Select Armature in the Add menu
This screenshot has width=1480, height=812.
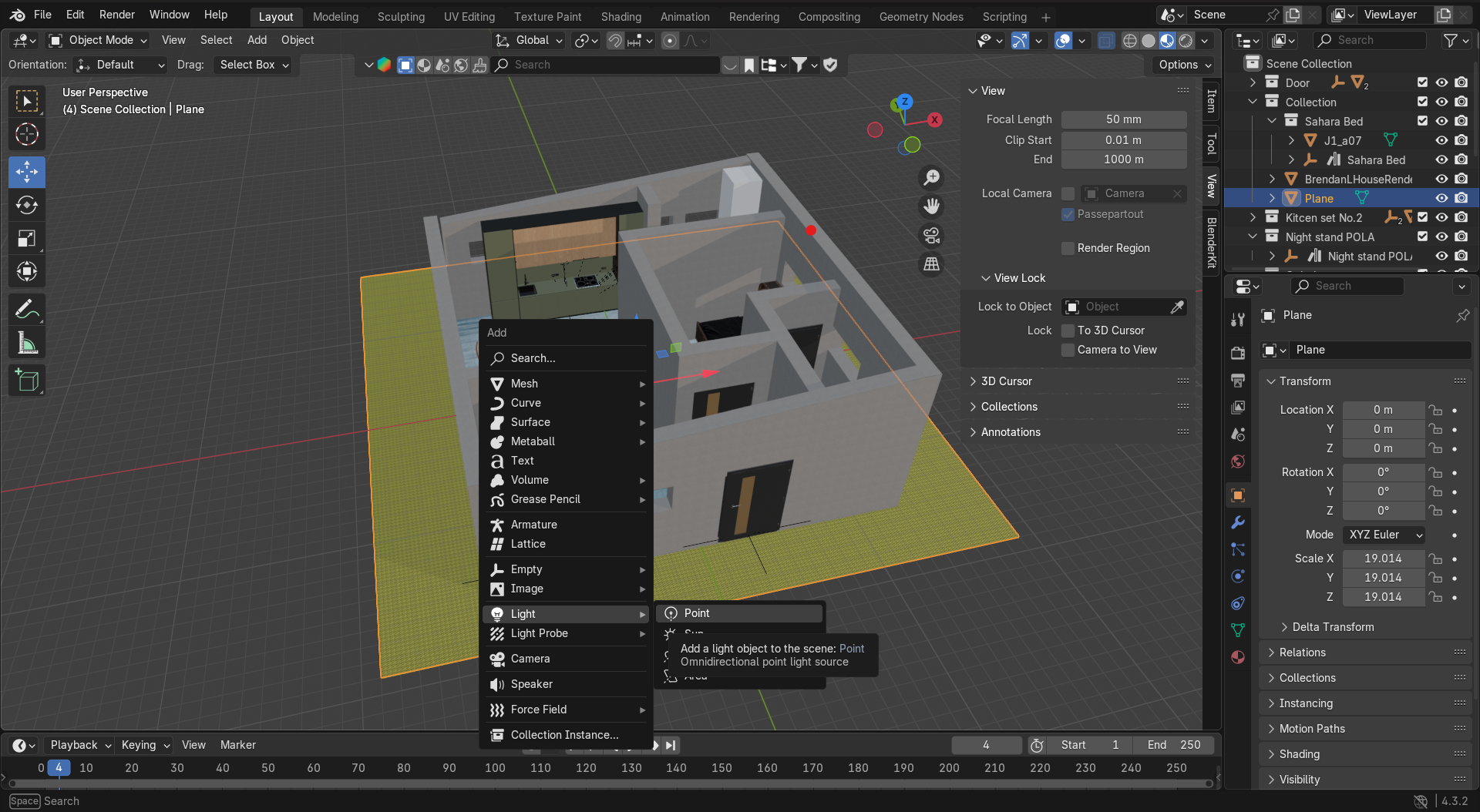coord(567,525)
